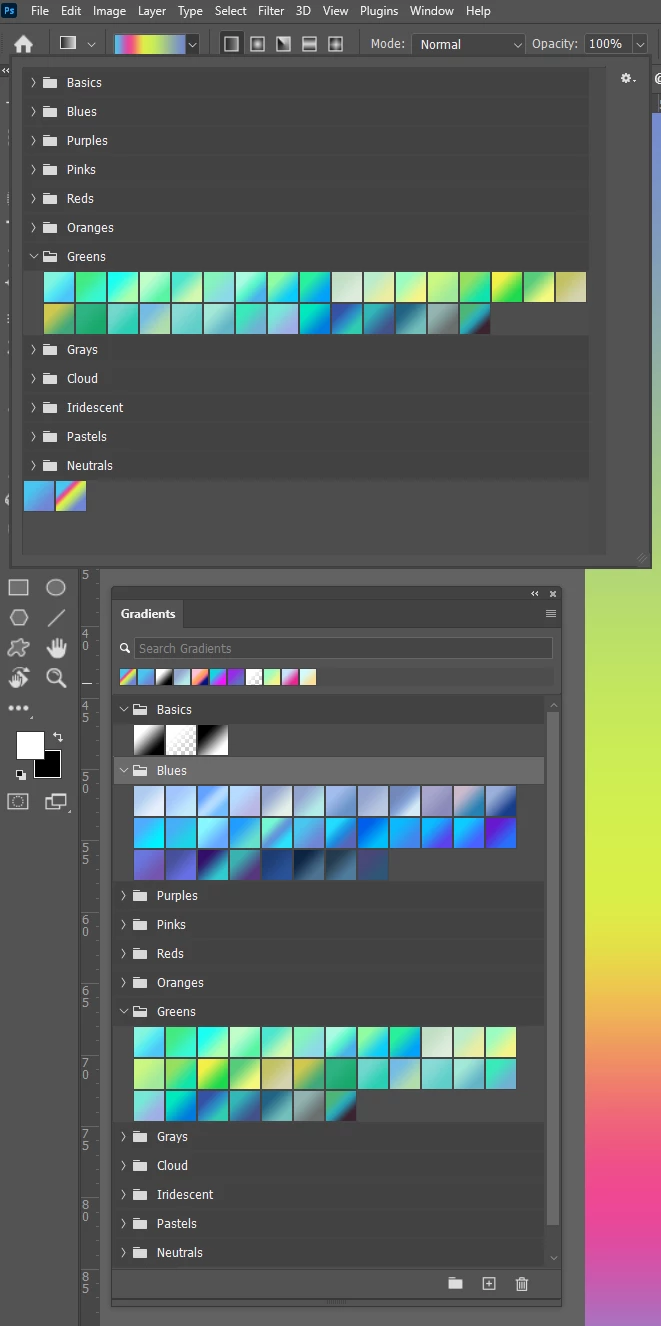Open the gradient tool preset picker
The width and height of the screenshot is (661, 1326).
[x=77, y=44]
